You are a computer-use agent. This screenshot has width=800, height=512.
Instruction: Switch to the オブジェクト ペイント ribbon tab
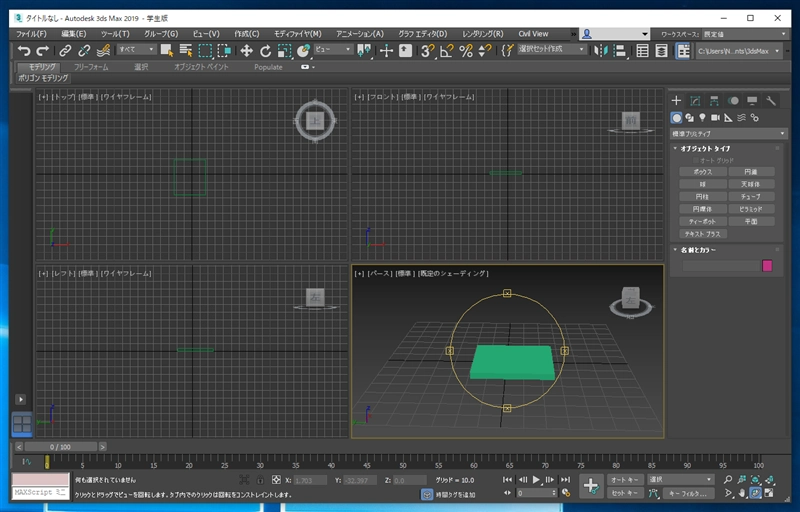point(201,67)
